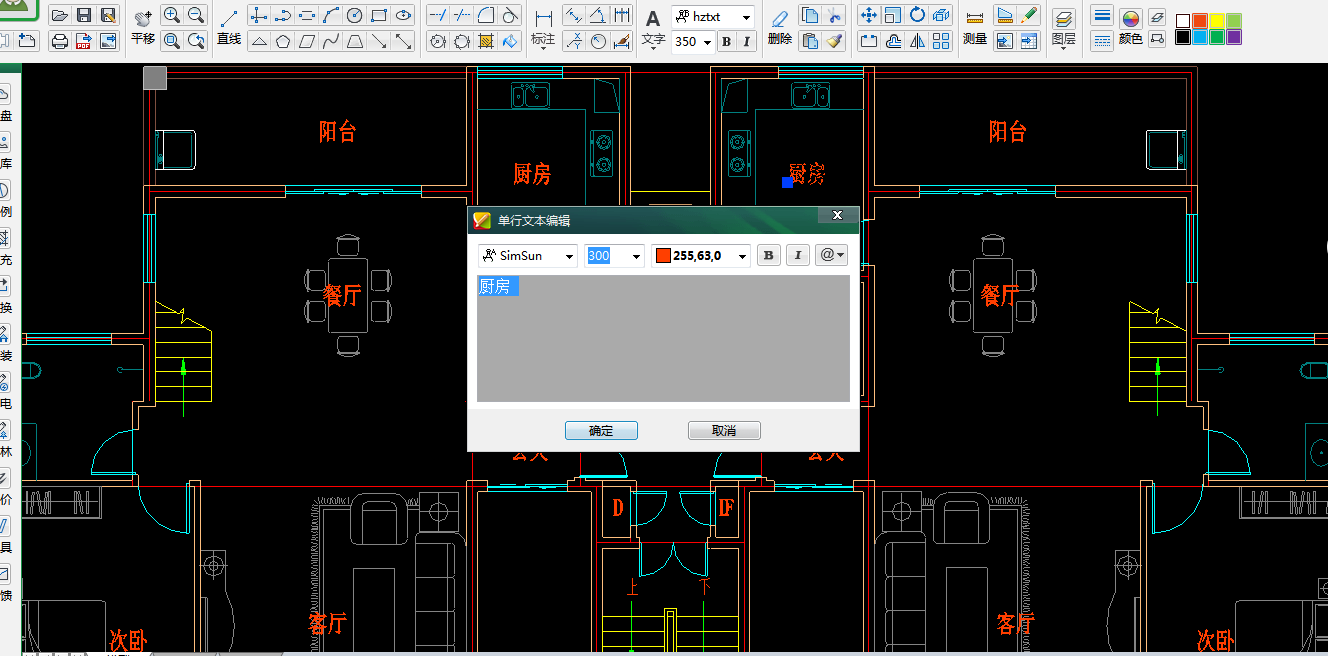Viewport: 1328px width, 656px height.
Task: Open the Layers (图层) panel
Action: pos(1064,28)
